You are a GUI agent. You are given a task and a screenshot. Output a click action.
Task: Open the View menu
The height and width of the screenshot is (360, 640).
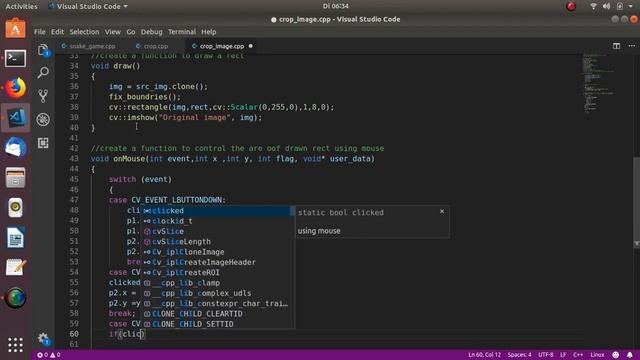112,32
